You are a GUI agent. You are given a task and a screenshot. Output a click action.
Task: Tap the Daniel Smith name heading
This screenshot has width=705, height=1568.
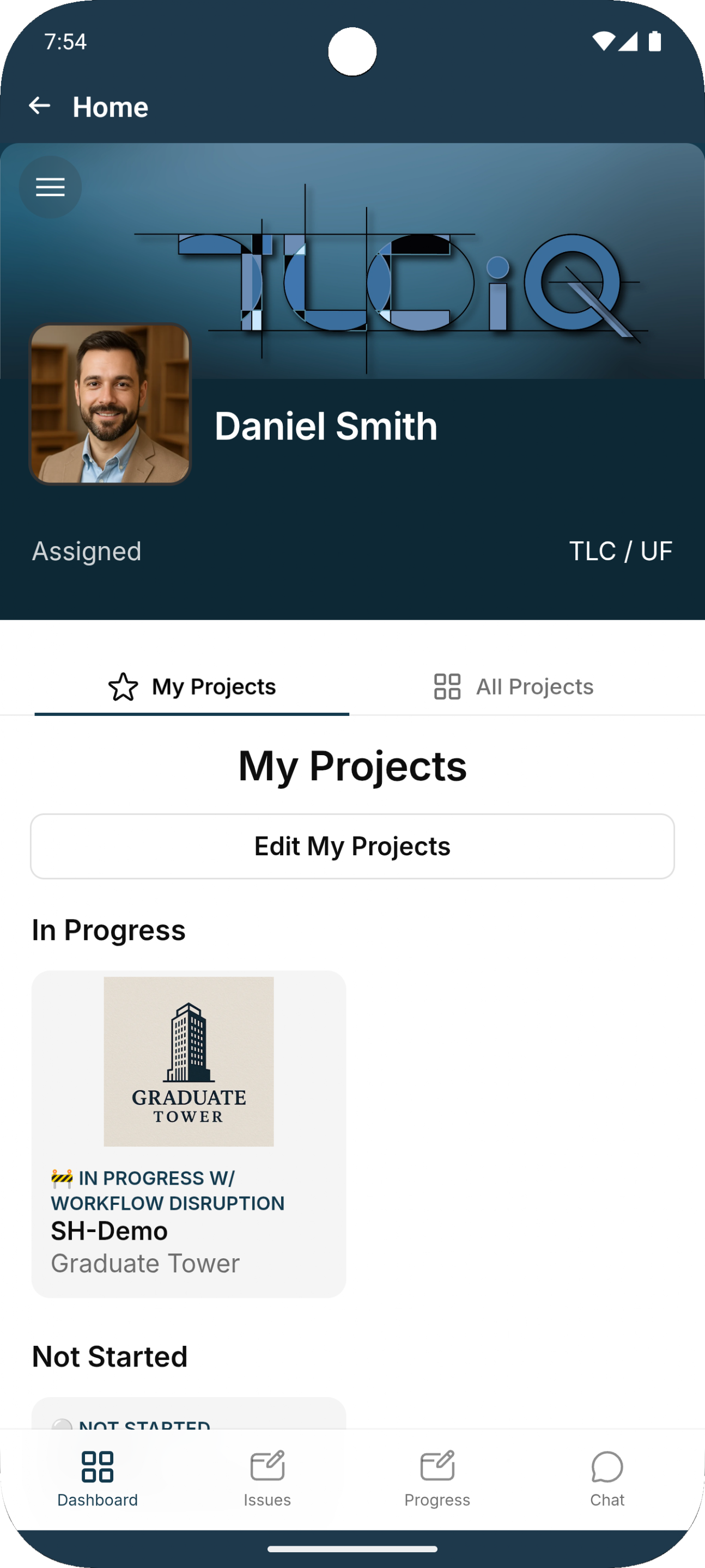tap(326, 426)
